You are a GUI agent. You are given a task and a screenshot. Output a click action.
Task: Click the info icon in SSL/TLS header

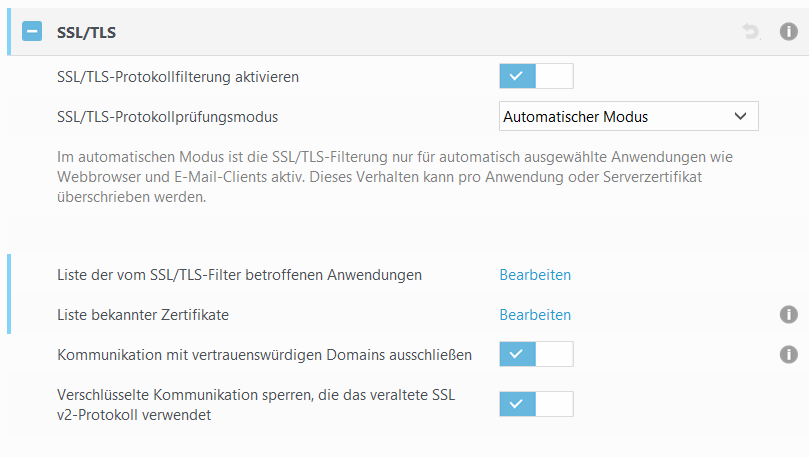pyautogui.click(x=788, y=32)
